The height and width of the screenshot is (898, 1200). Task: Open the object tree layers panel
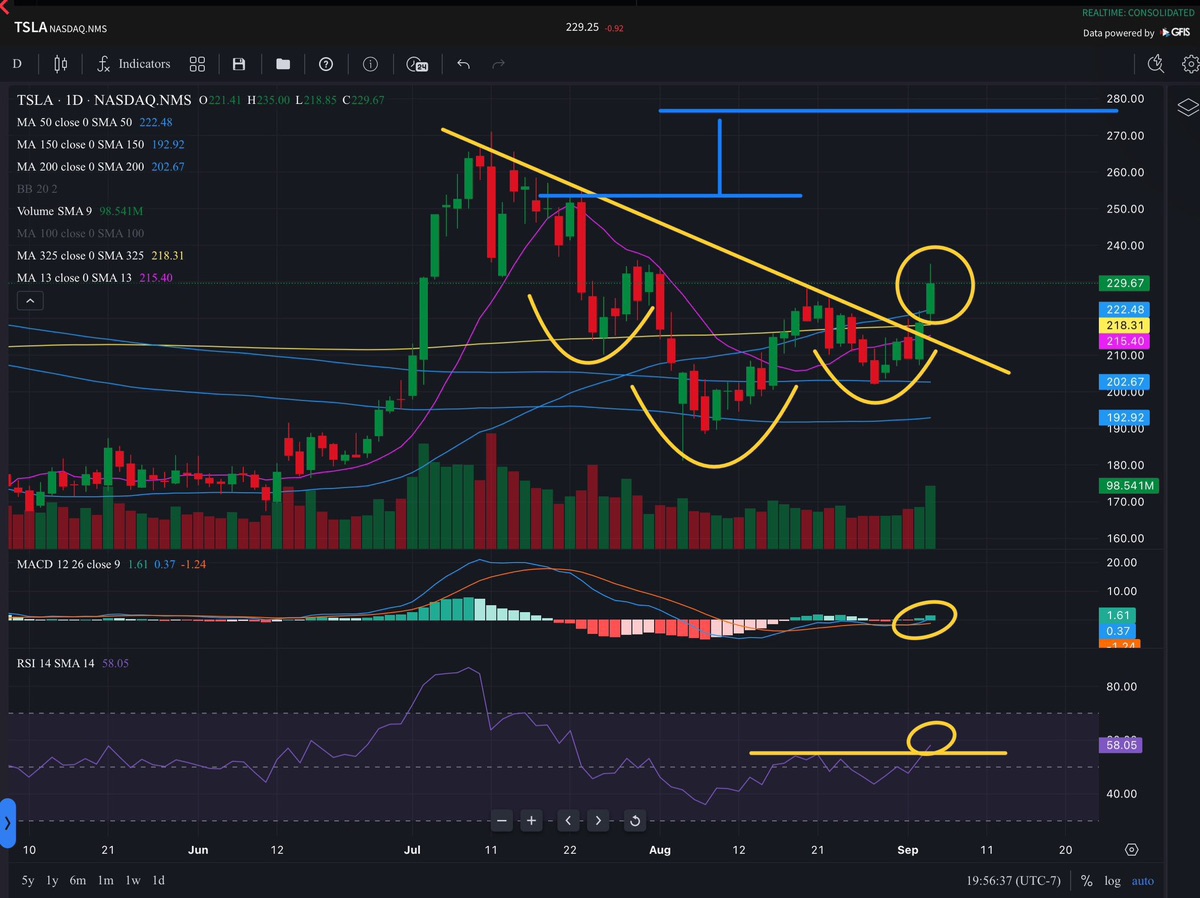(x=1186, y=107)
